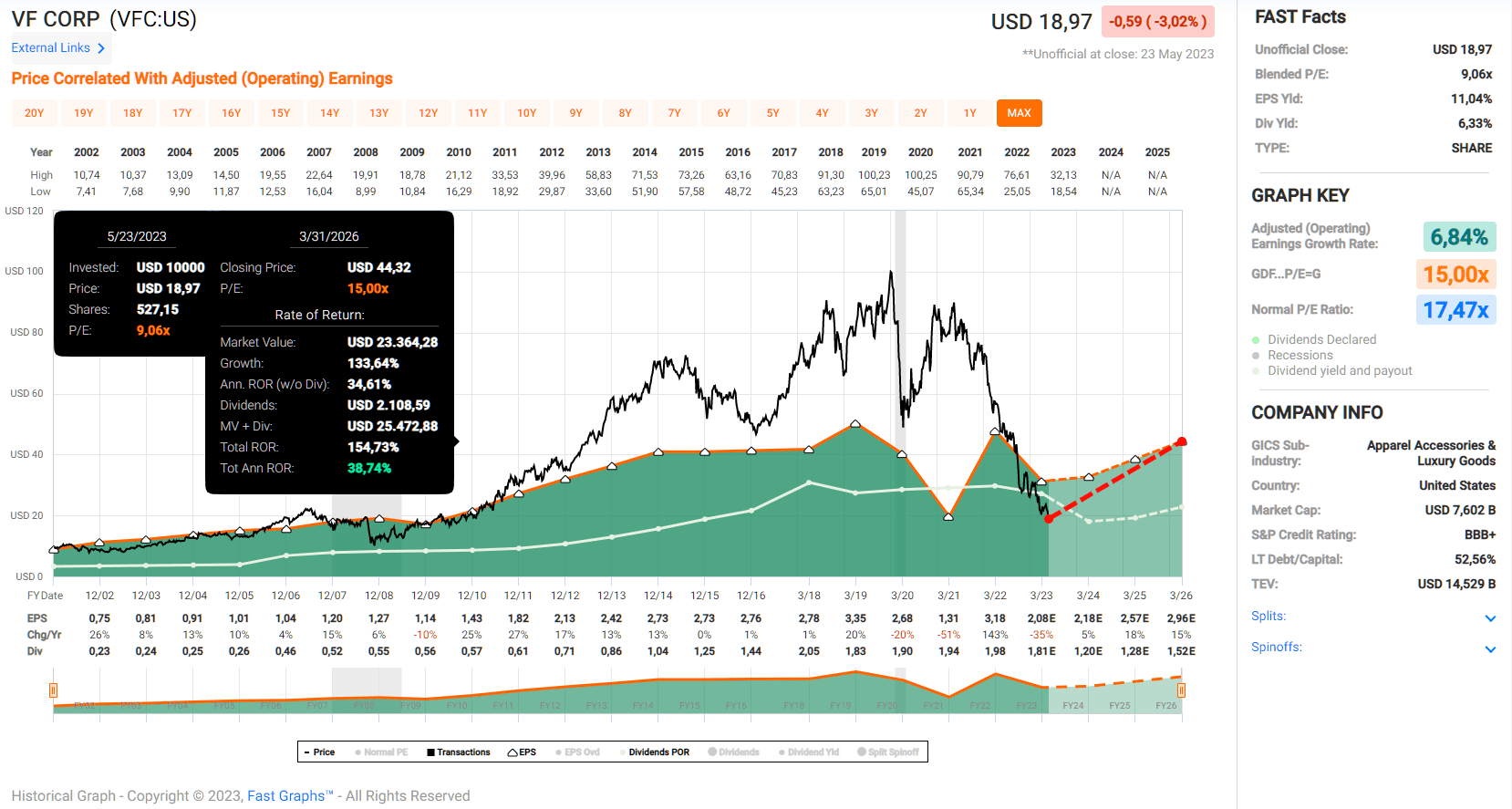
Task: Toggle Price series in chart legend
Action: (320, 752)
